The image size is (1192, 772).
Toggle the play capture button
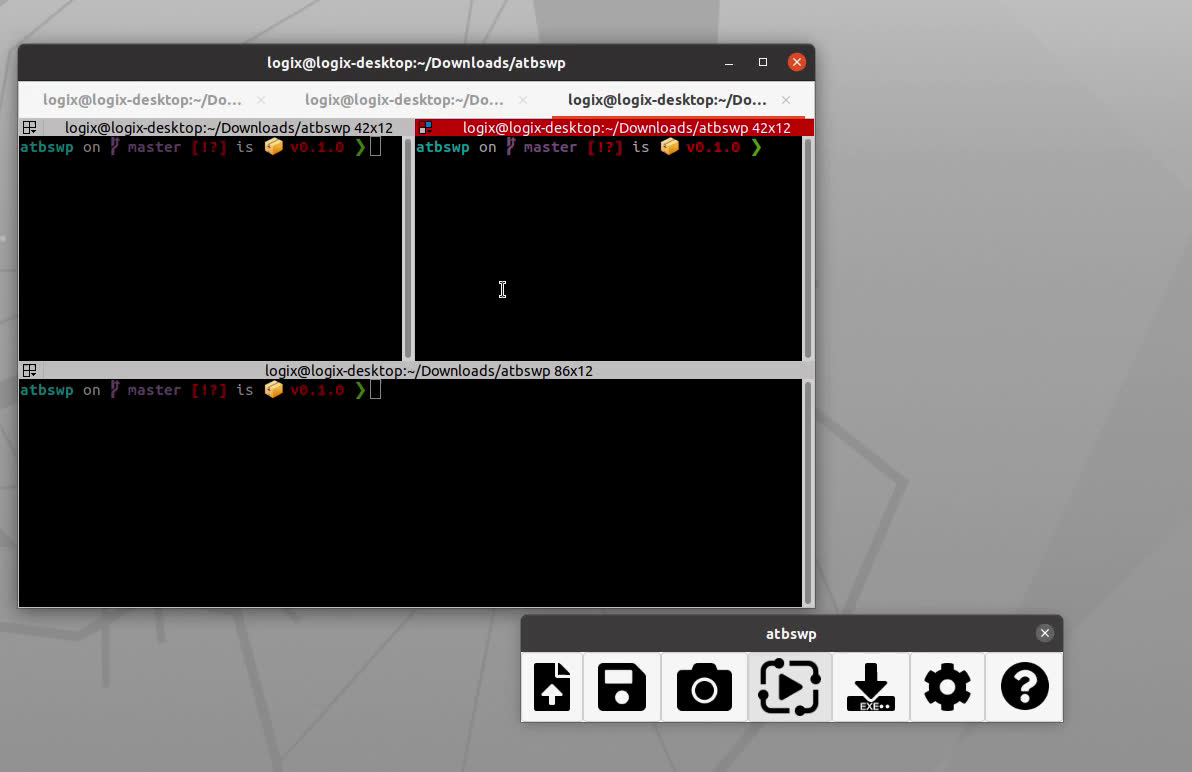pyautogui.click(x=789, y=687)
